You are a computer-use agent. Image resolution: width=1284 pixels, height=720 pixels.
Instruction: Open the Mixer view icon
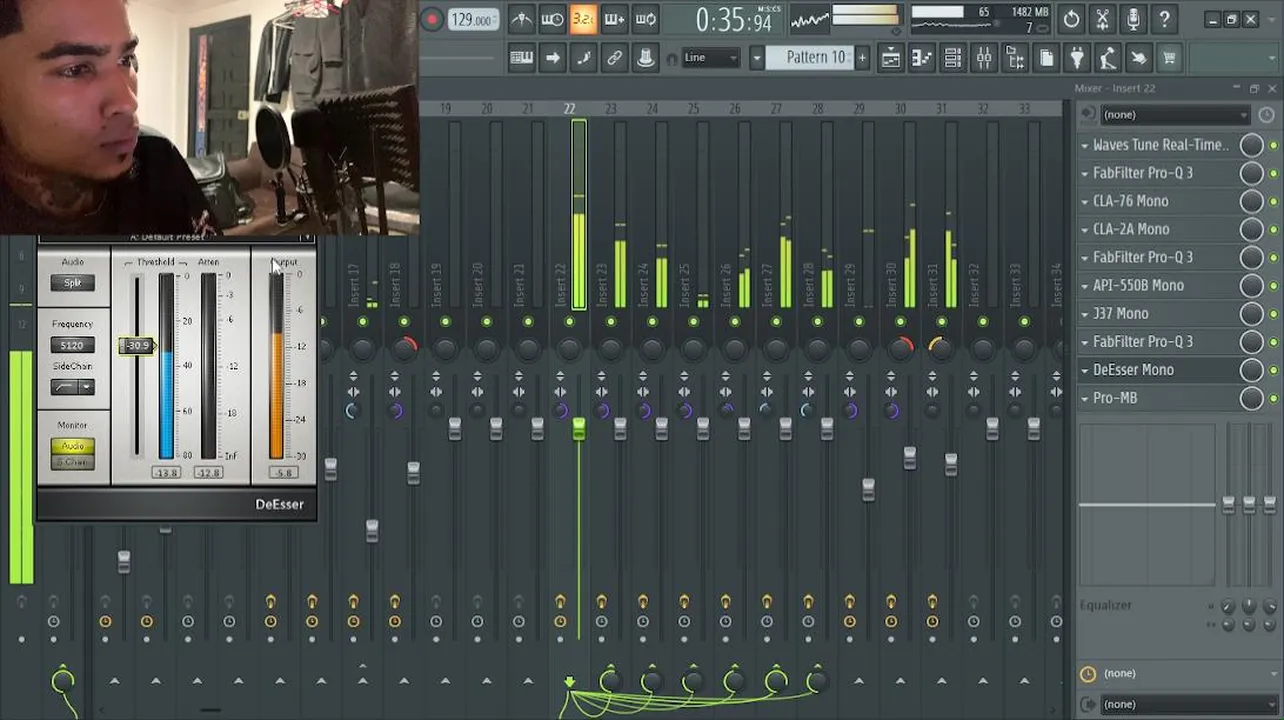click(983, 58)
